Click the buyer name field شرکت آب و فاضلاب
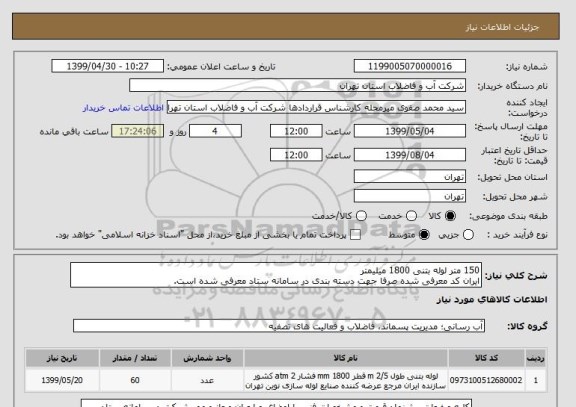This screenshot has height=407, width=576. pyautogui.click(x=298, y=86)
